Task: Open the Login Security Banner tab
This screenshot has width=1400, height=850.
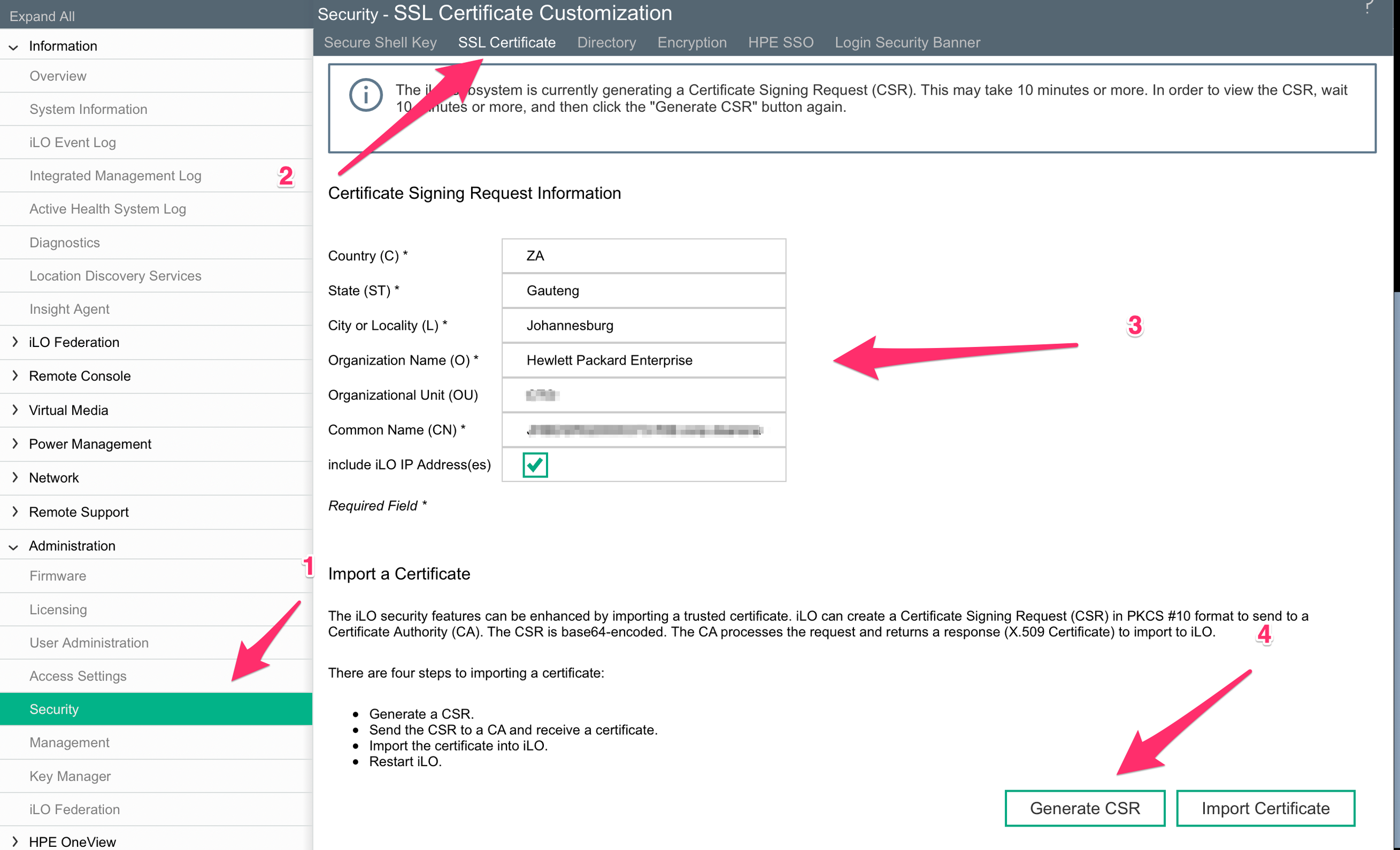Action: pos(907,43)
